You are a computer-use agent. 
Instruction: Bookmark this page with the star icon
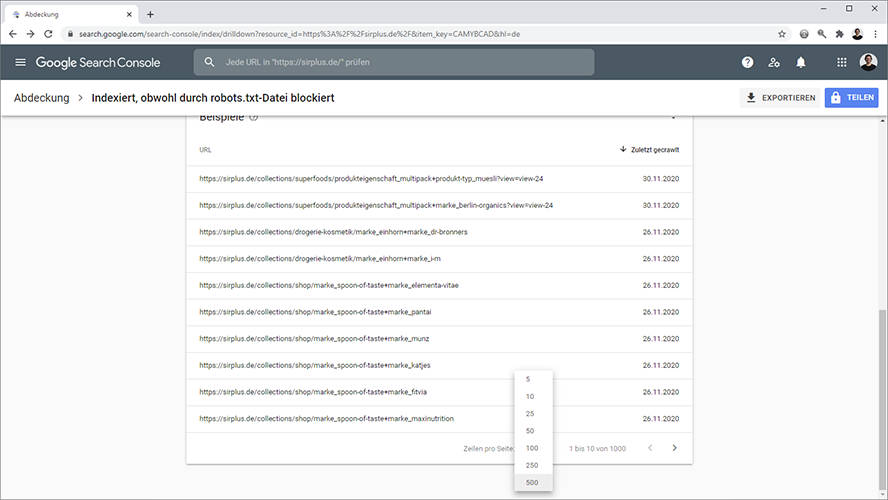[782, 34]
